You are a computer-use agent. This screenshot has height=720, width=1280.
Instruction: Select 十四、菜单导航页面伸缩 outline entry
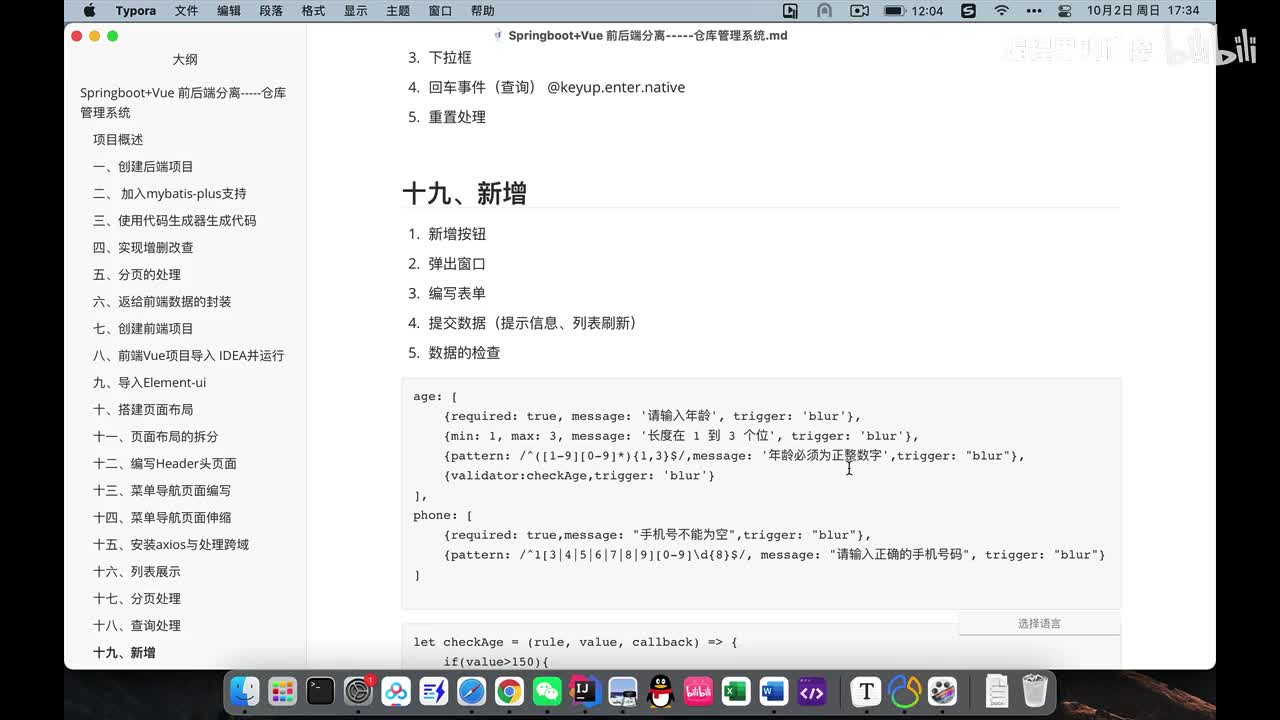162,517
